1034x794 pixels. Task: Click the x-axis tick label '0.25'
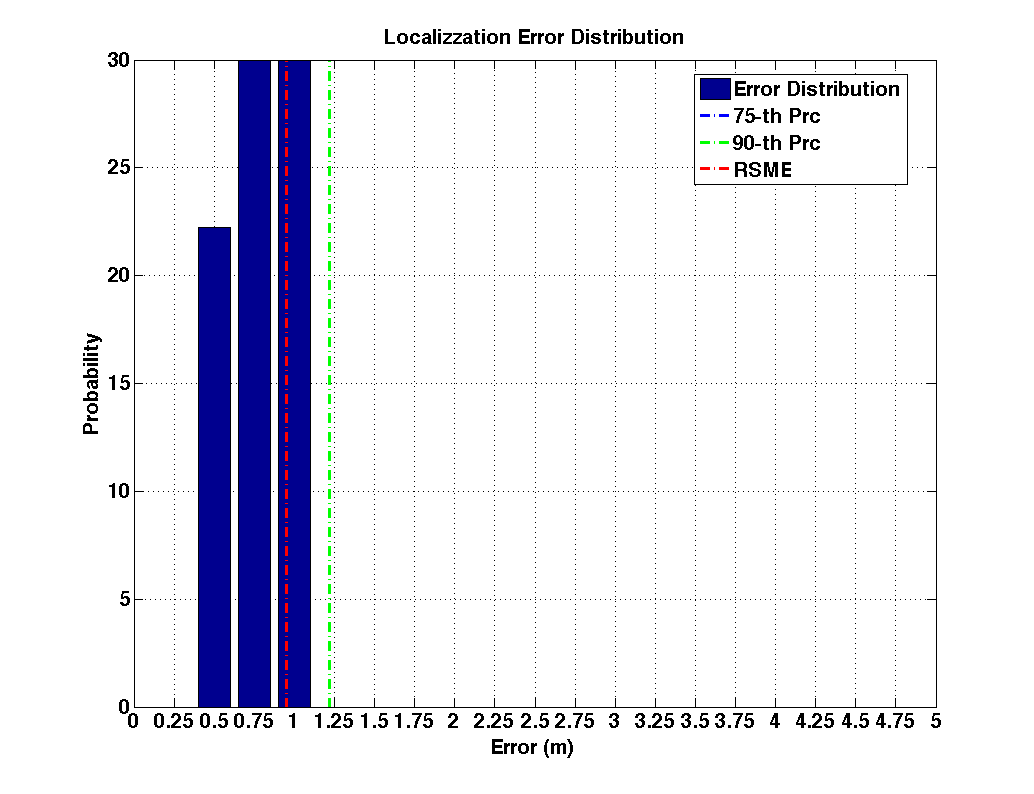click(173, 721)
